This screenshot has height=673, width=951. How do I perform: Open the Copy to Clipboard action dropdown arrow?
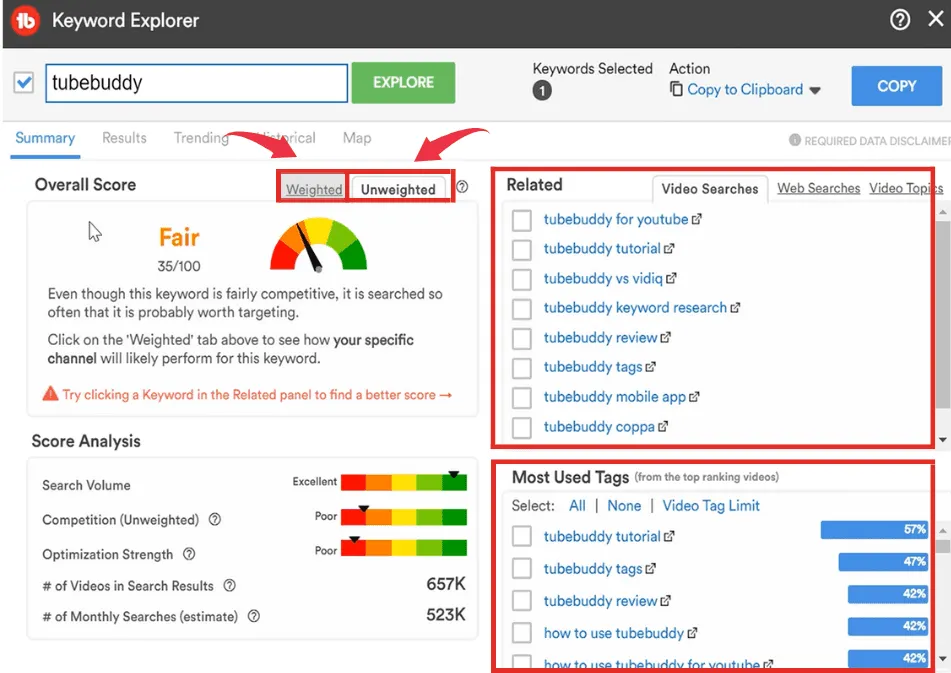pos(815,90)
